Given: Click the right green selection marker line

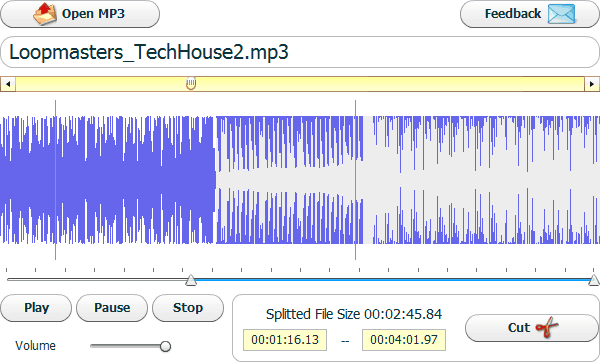Looking at the screenshot, I should tap(355, 180).
